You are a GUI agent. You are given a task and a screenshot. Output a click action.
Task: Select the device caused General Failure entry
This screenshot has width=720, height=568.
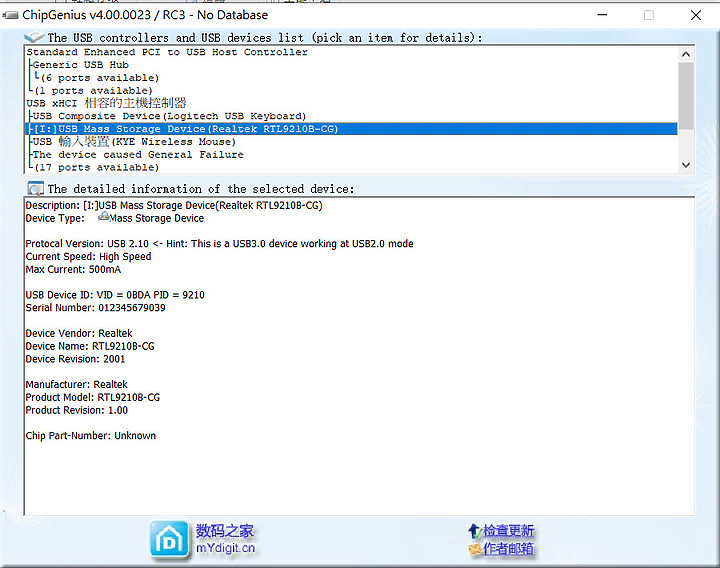[x=138, y=154]
